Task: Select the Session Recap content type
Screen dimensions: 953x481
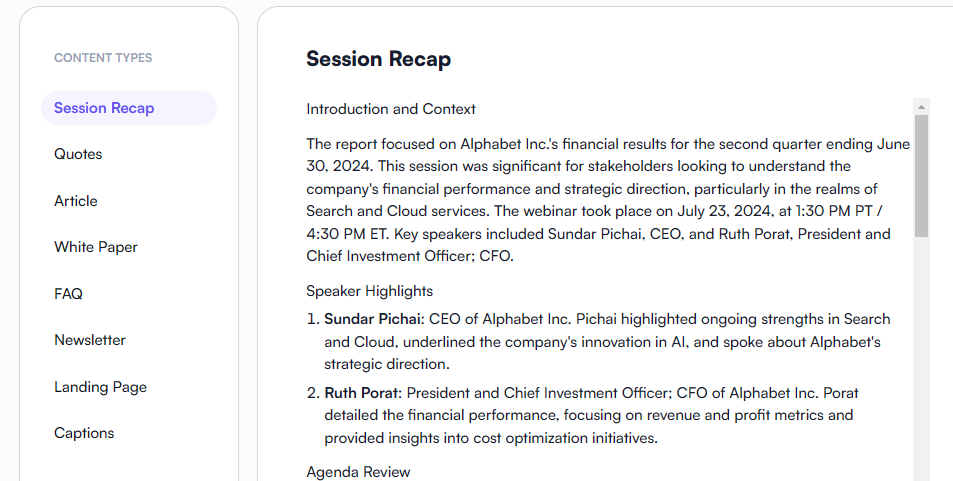Action: click(x=104, y=108)
